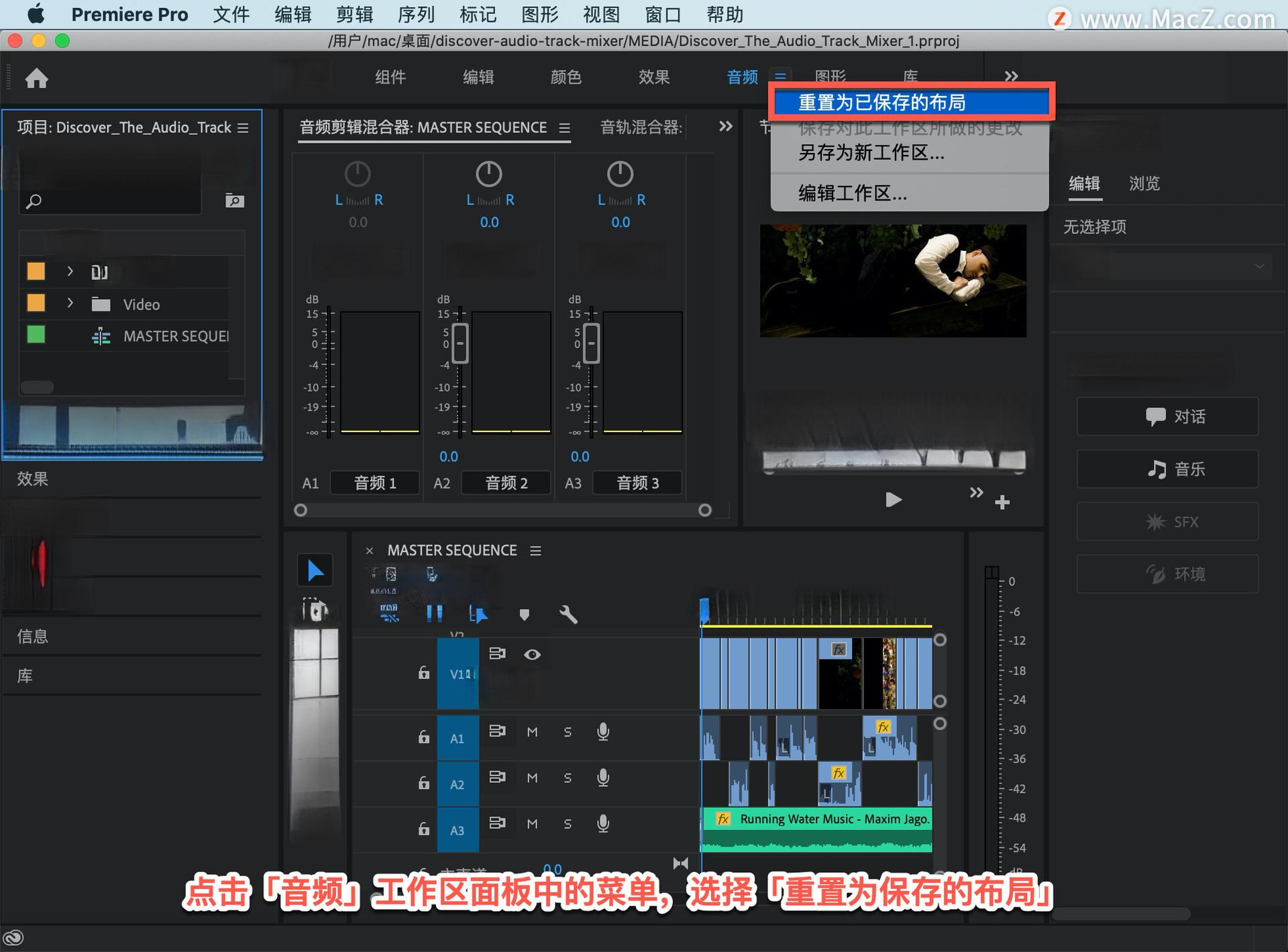Click the button editor plus icon
Image resolution: width=1288 pixels, height=952 pixels.
coord(1002,503)
